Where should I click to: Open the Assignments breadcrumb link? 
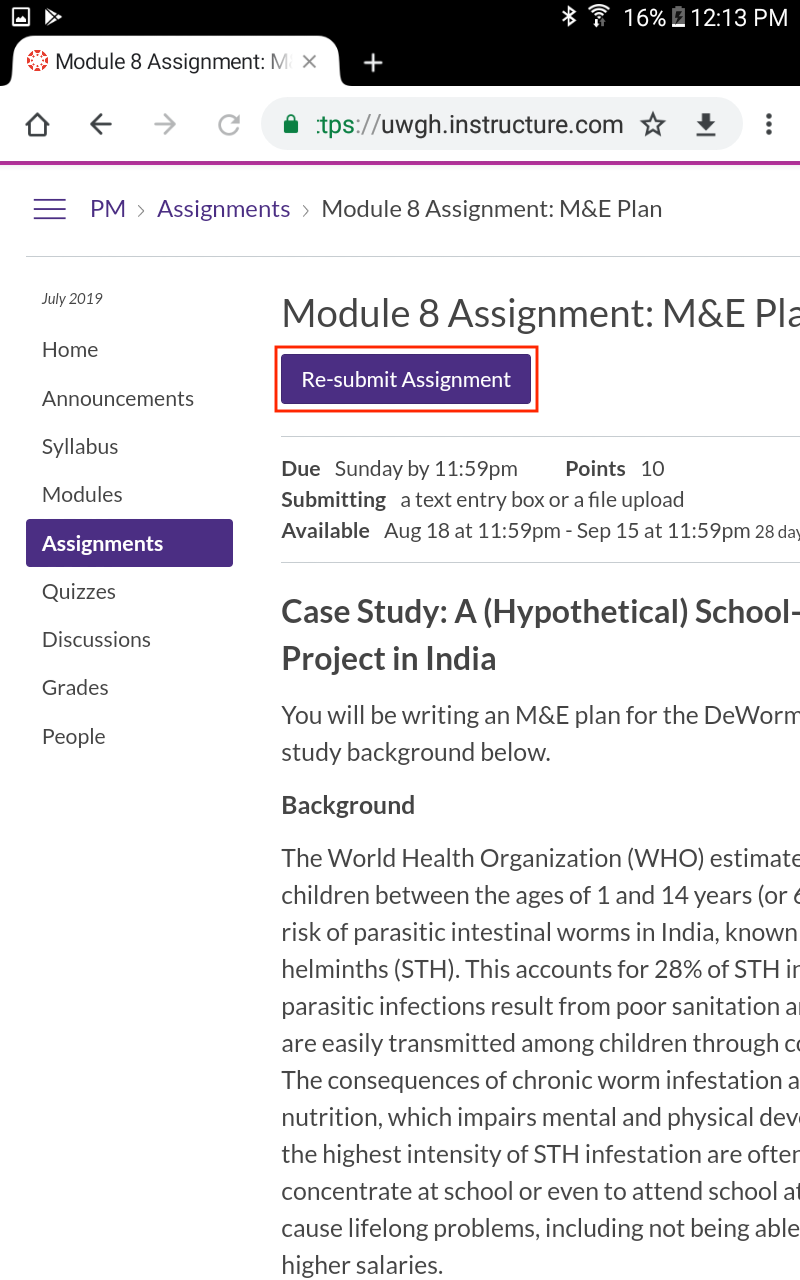pyautogui.click(x=224, y=209)
